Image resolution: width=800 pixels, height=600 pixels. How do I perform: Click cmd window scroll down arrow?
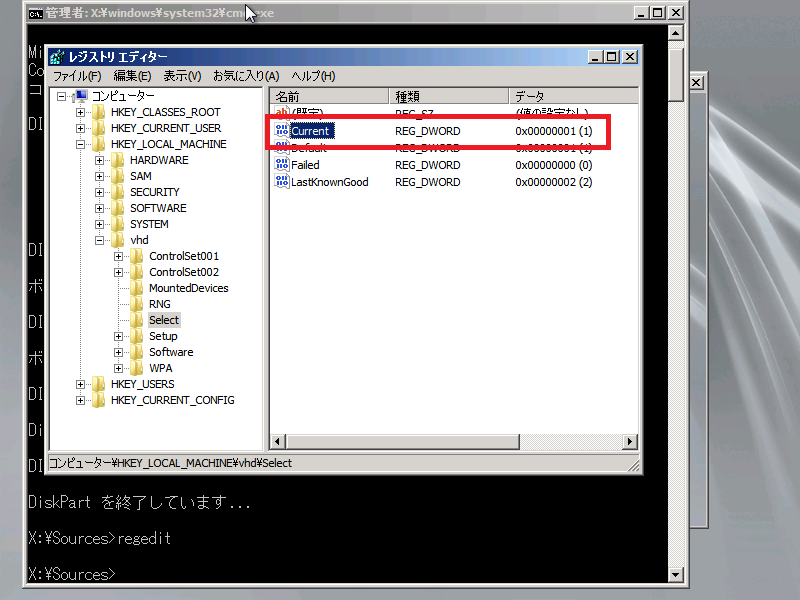click(676, 574)
